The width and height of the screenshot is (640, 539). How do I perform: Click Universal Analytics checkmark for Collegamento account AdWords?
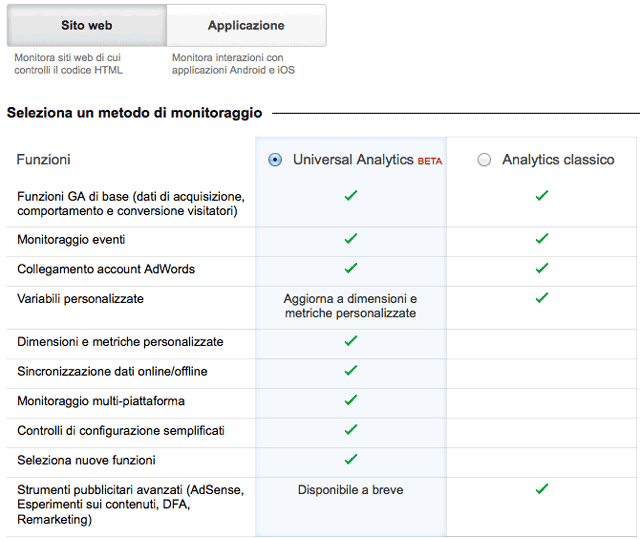(x=351, y=268)
